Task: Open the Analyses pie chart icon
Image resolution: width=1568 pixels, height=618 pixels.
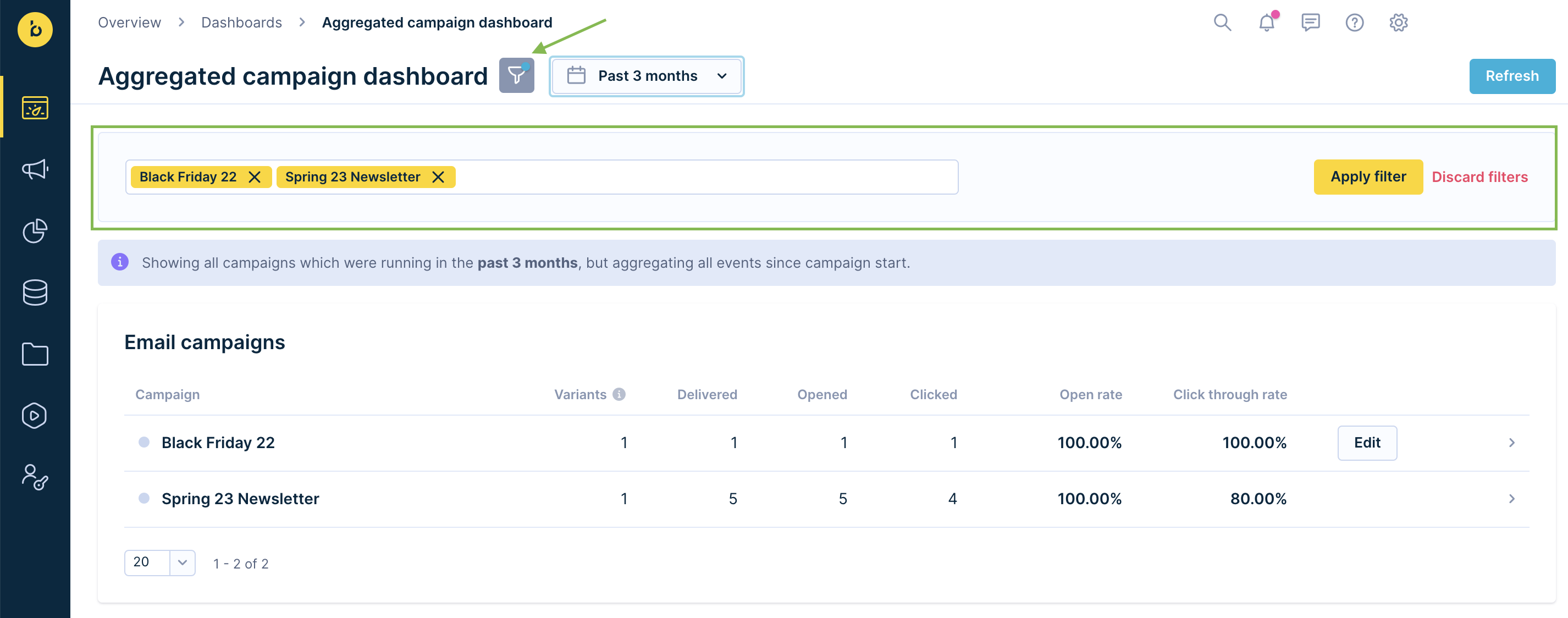Action: (35, 231)
